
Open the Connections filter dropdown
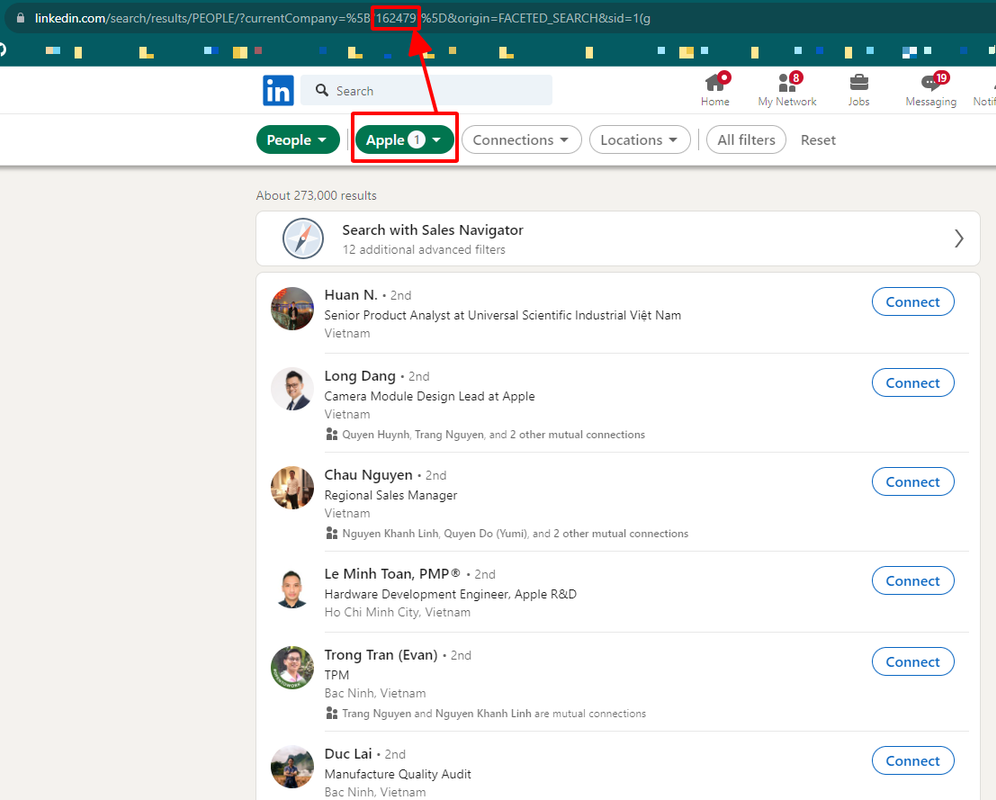click(x=522, y=140)
